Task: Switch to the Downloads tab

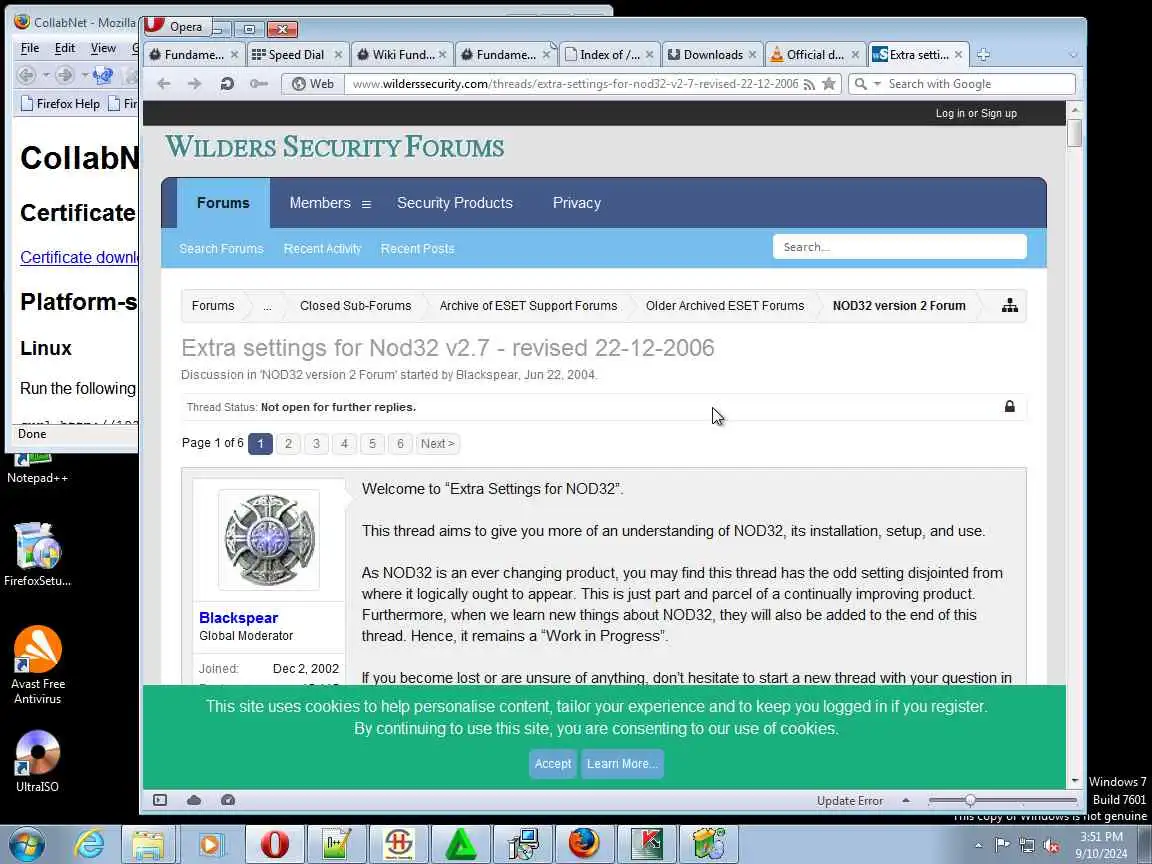Action: tap(713, 54)
